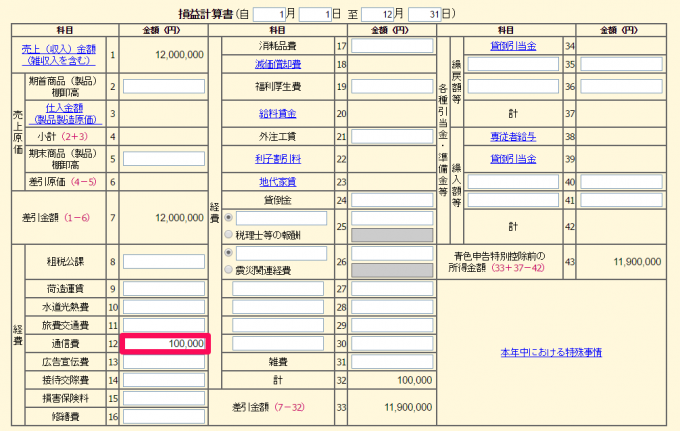Click the 荷造運賃 amount field
This screenshot has height=431, width=680.
pos(164,288)
